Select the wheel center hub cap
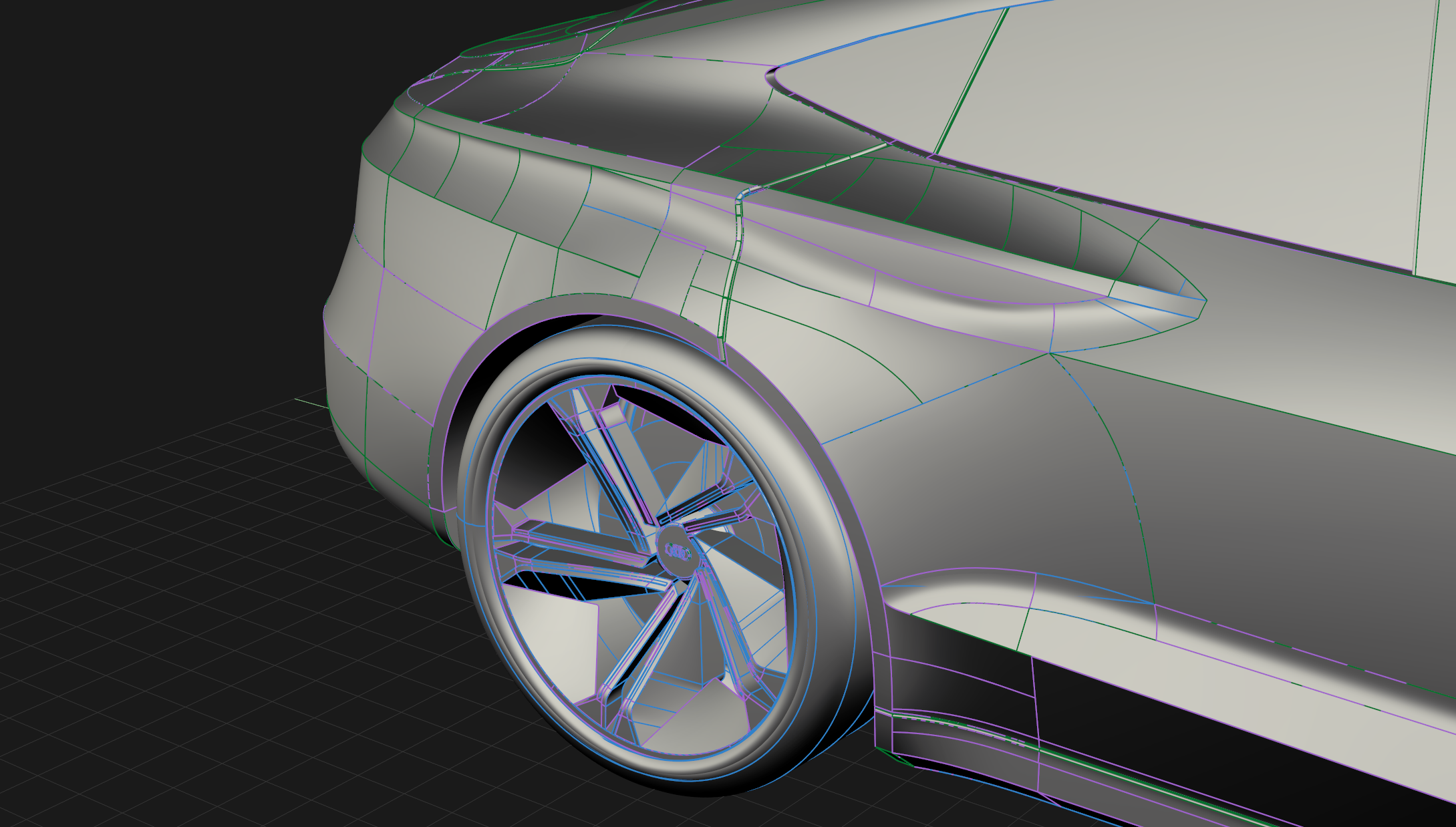This screenshot has height=827, width=1456. 678,537
